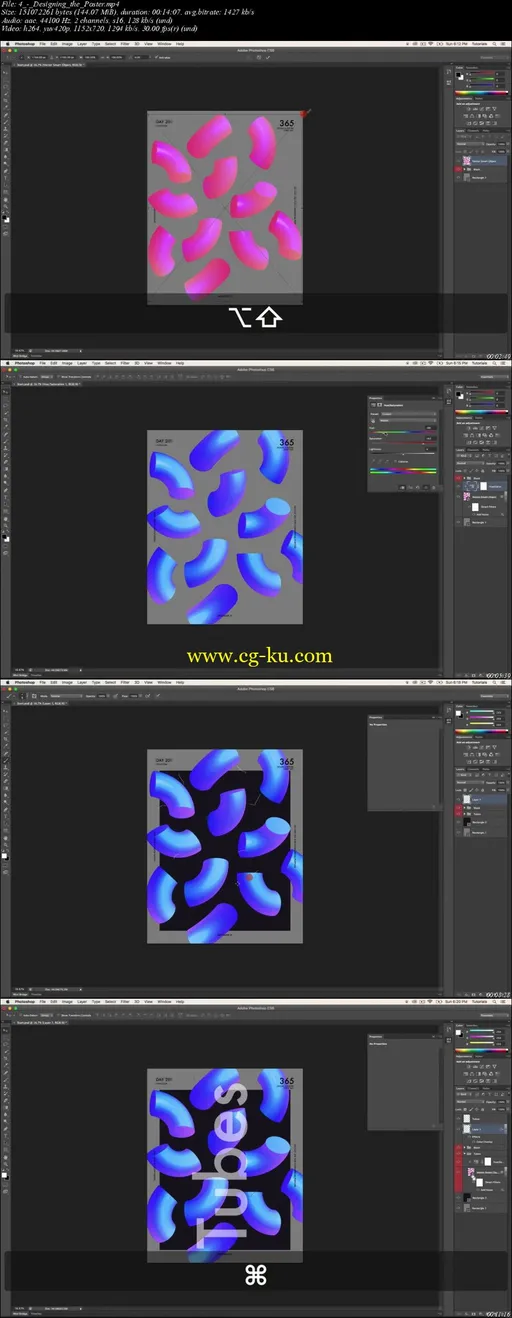Toggle Rectangle 1 visibility eye in black-background frame

pyautogui.click(x=458, y=832)
